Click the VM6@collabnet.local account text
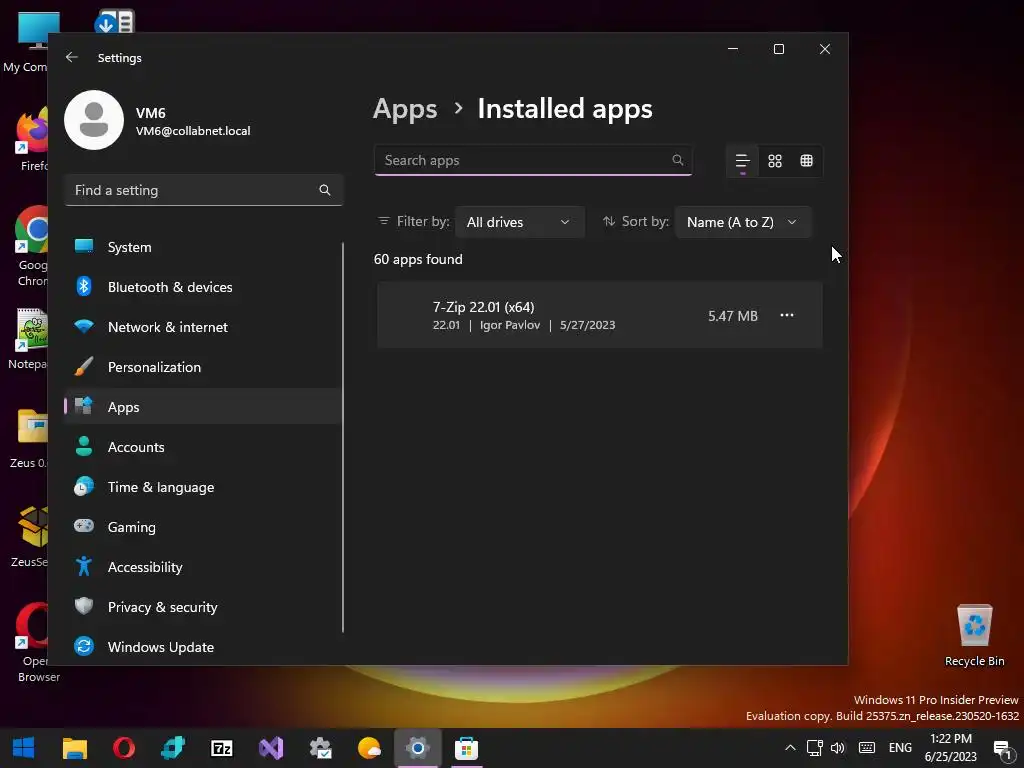This screenshot has width=1024, height=768. pos(193,131)
